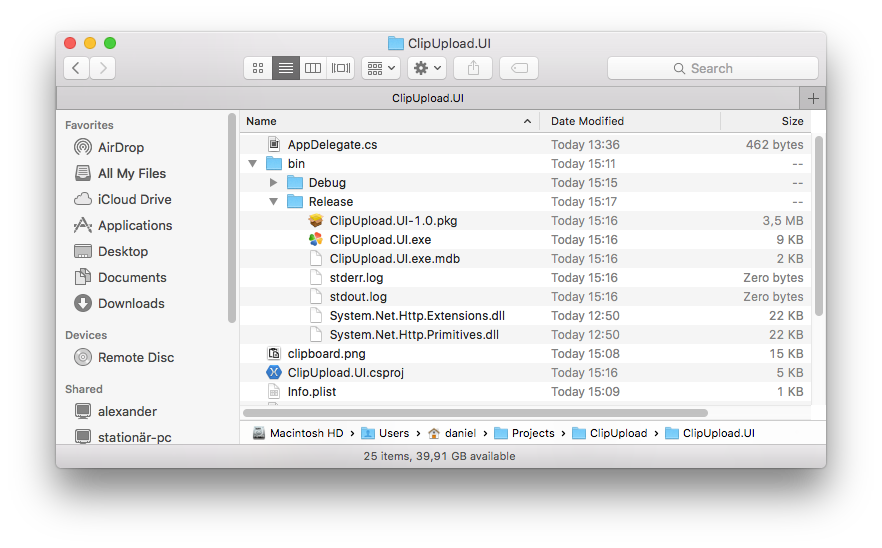Select the ClipUpload.UI tab
Viewport: 882px width, 548px height.
pos(428,98)
